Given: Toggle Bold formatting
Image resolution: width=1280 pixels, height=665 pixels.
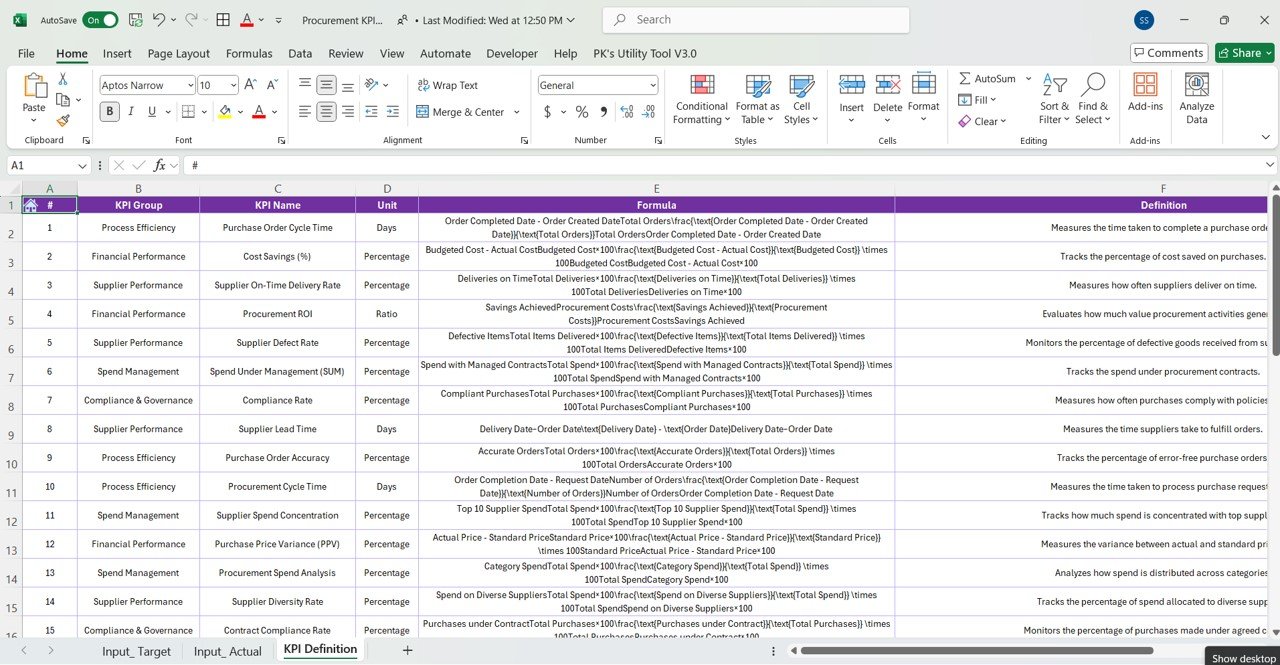Looking at the screenshot, I should pos(110,112).
